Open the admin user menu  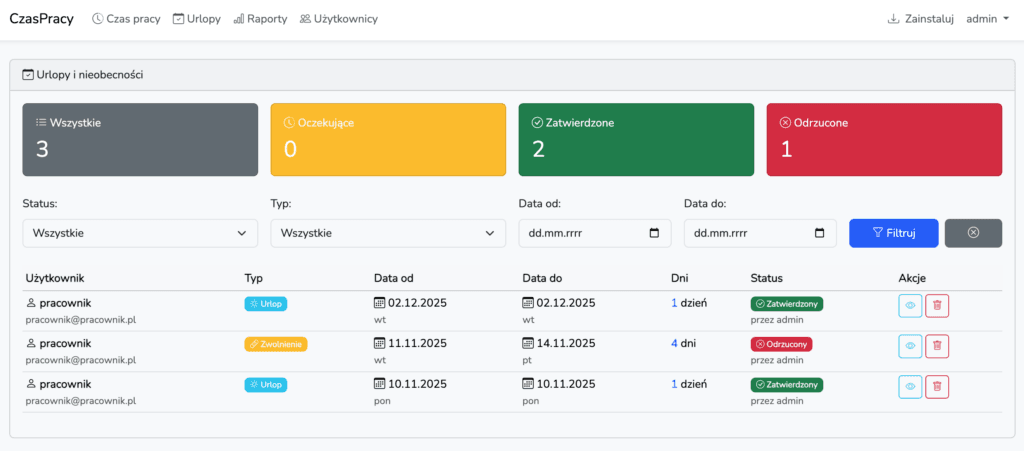[x=987, y=19]
